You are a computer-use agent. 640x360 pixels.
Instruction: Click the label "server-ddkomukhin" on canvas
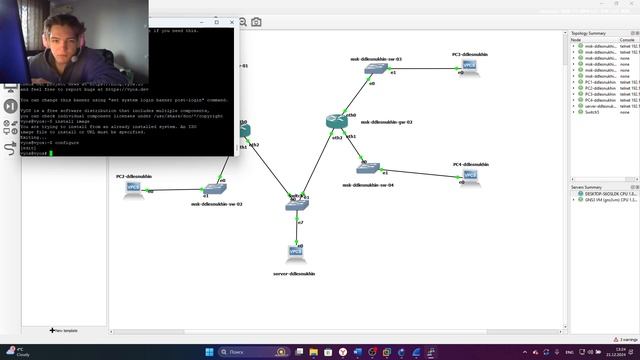[294, 274]
